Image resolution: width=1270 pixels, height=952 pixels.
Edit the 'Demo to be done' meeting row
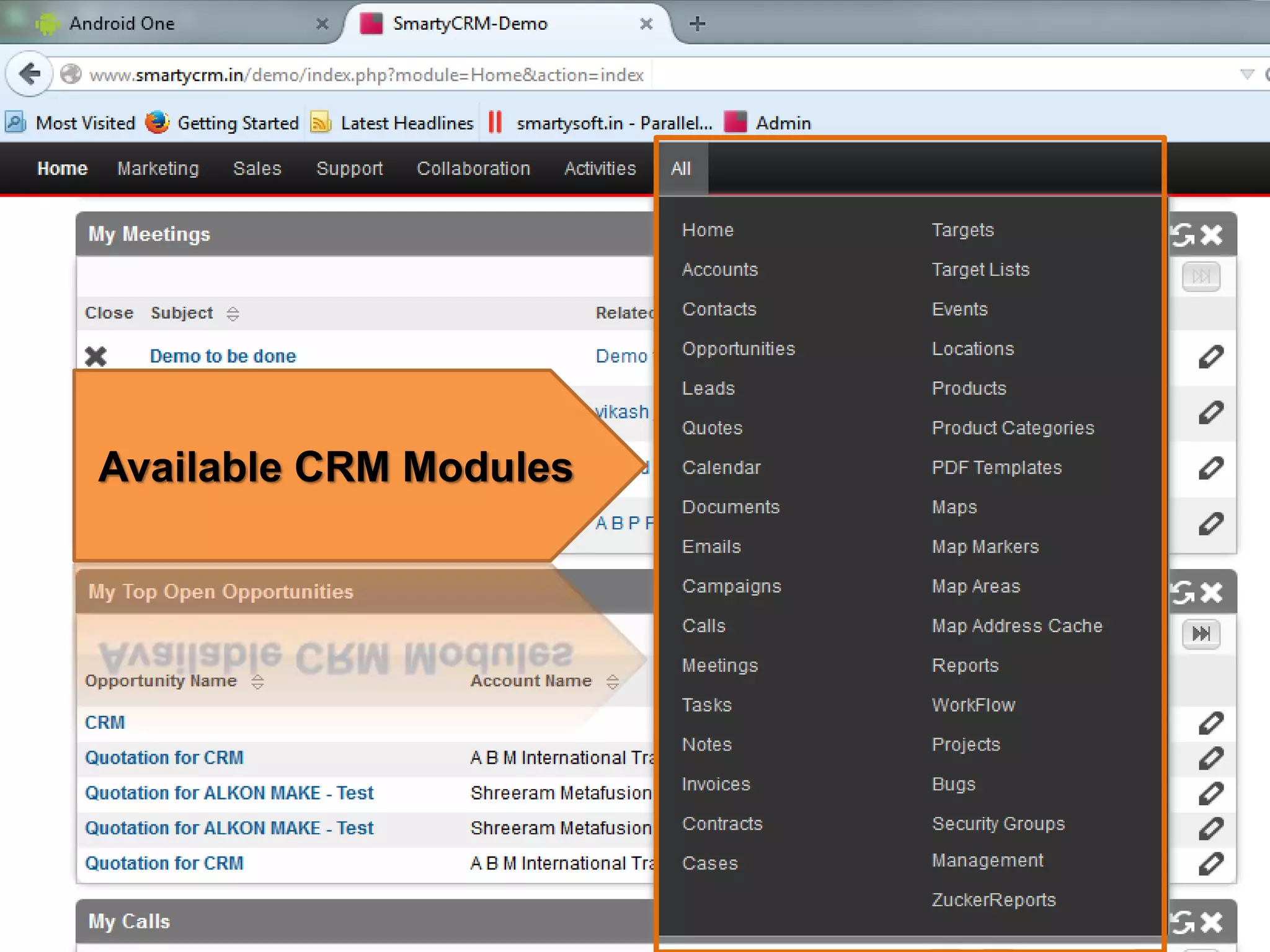1210,357
